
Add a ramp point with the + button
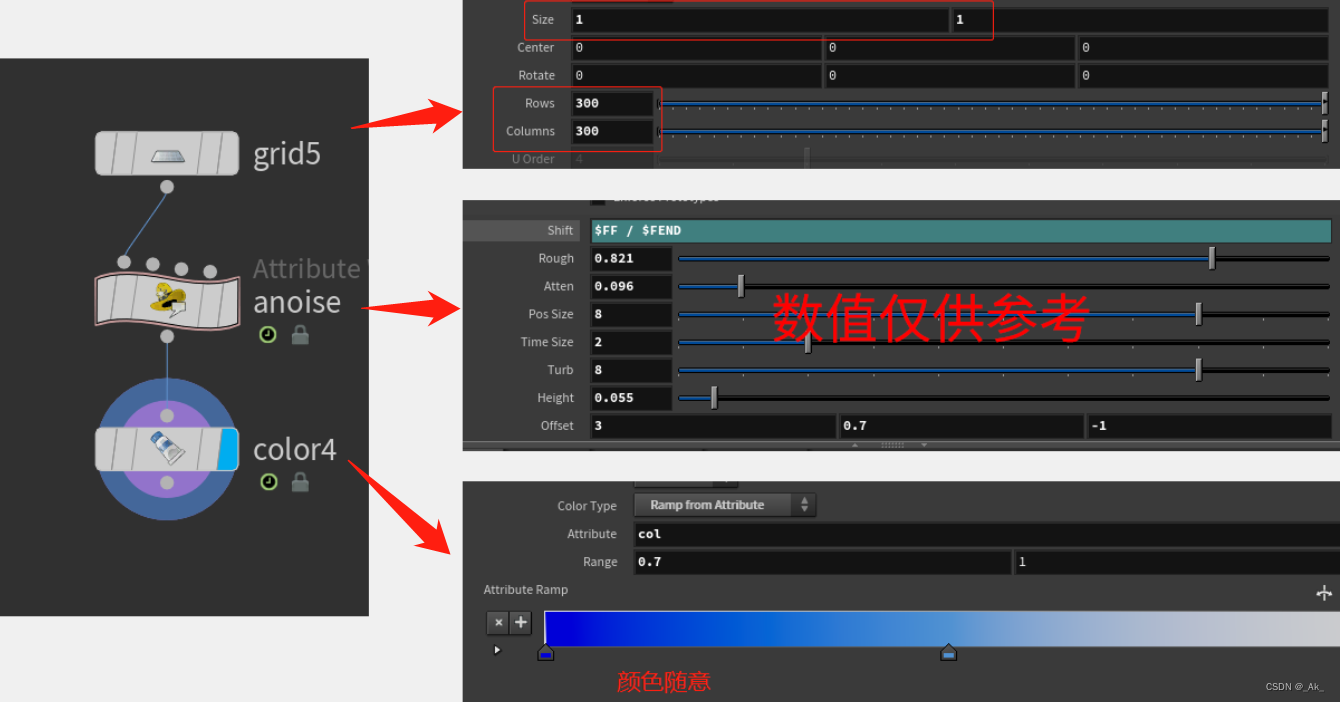pyautogui.click(x=520, y=622)
